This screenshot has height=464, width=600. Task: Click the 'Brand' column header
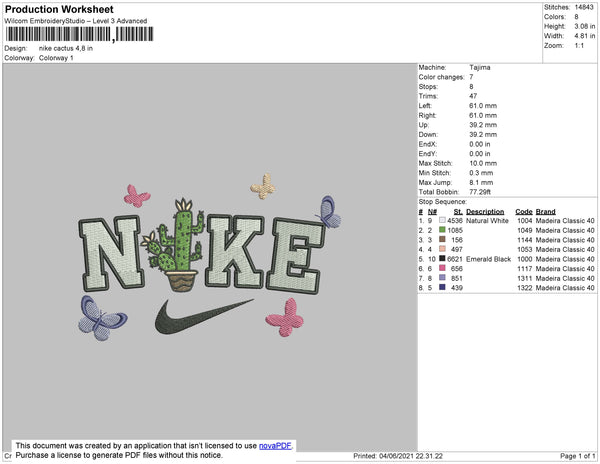pyautogui.click(x=545, y=211)
